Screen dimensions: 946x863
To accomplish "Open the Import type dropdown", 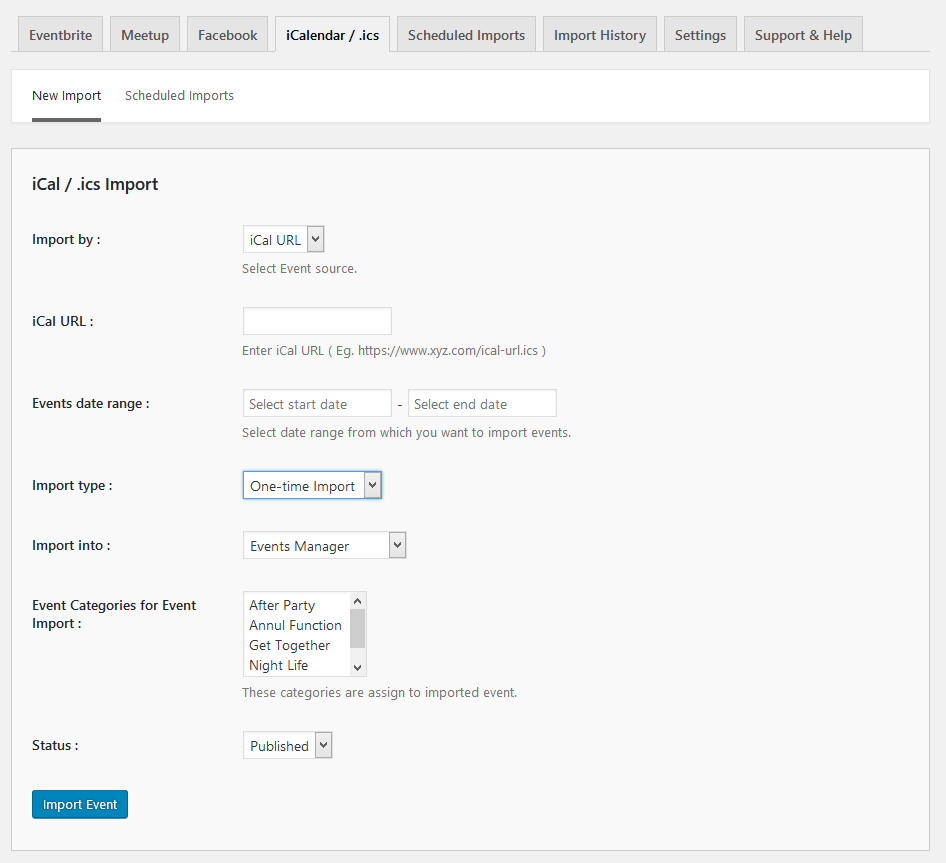I will coord(313,485).
